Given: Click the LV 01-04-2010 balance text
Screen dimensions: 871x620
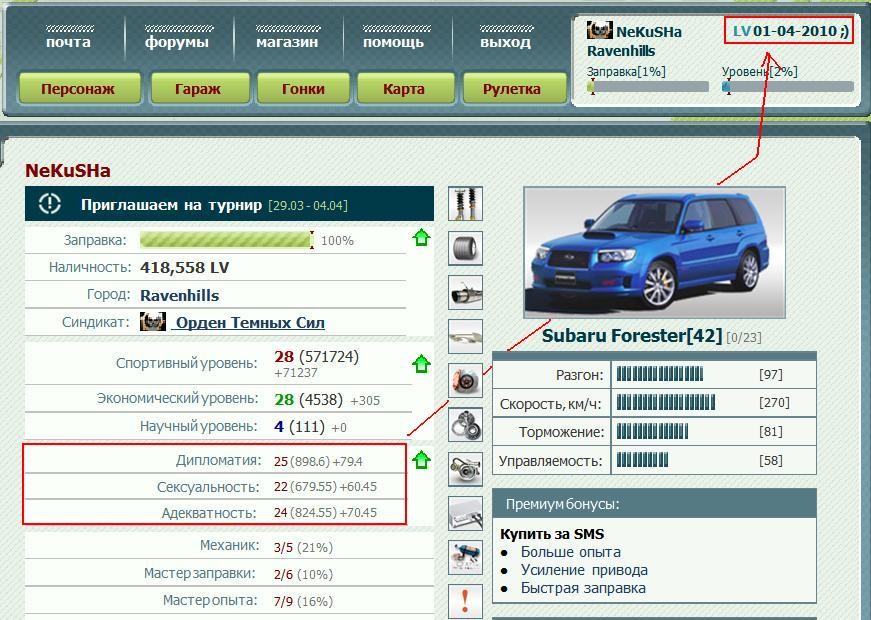Looking at the screenshot, I should [791, 31].
